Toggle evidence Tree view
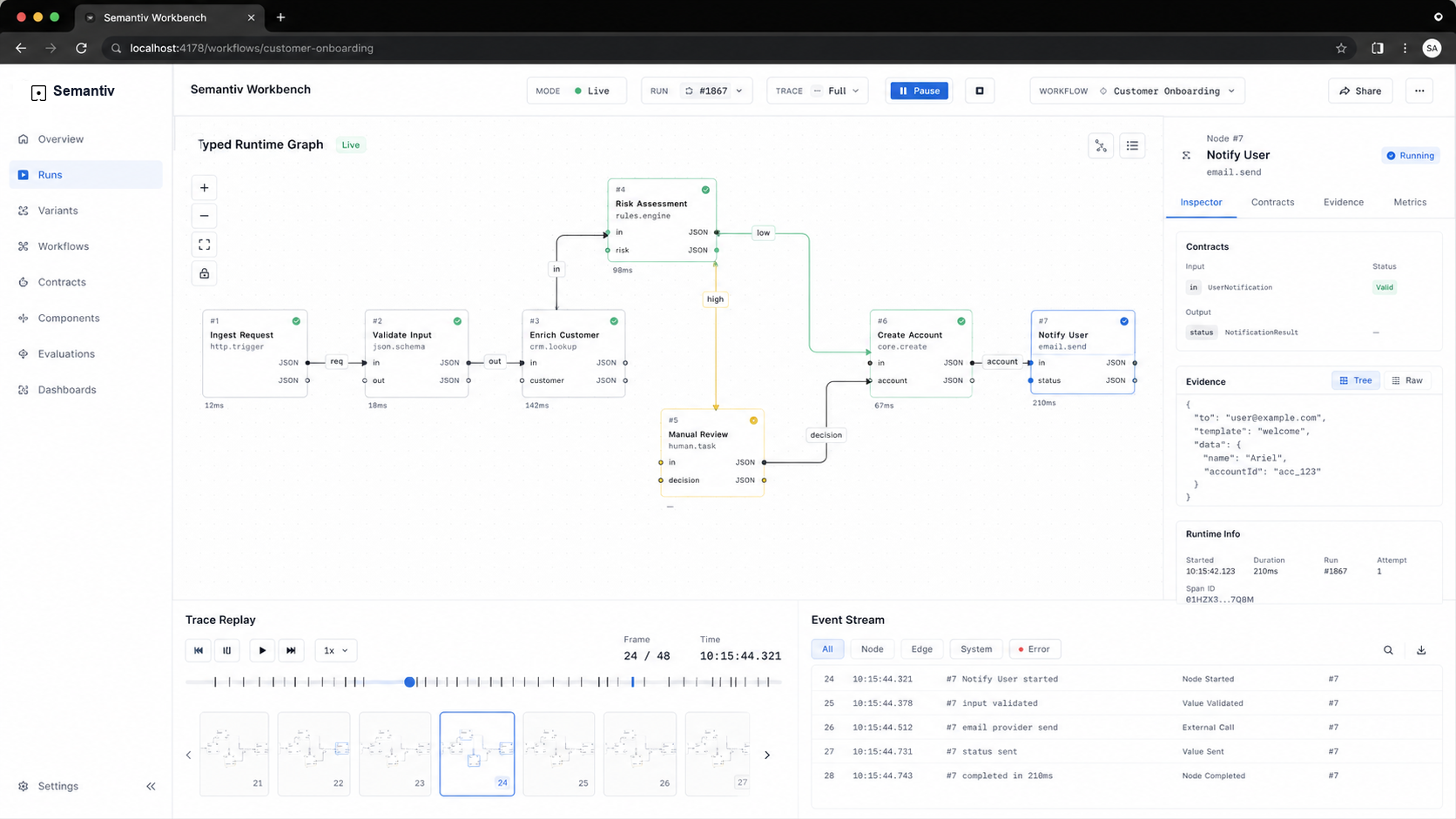1456x819 pixels. (1356, 380)
